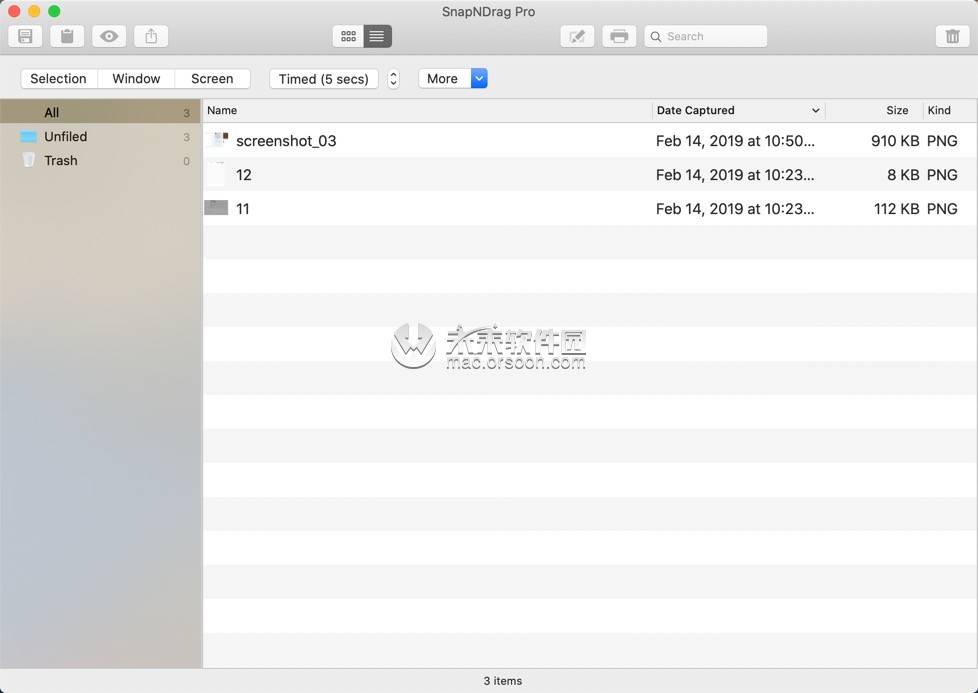Click the Print icon
This screenshot has height=693, width=978.
coord(619,35)
